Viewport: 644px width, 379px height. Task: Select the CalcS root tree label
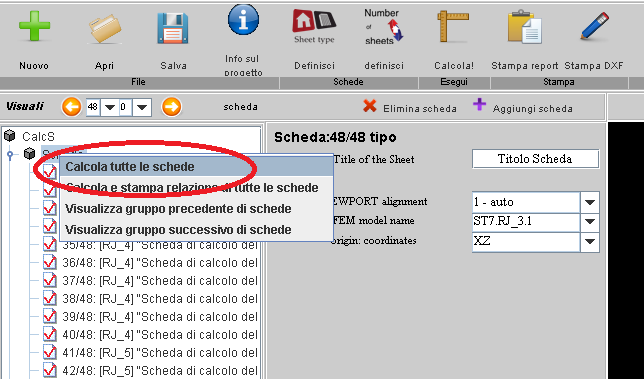click(x=38, y=136)
